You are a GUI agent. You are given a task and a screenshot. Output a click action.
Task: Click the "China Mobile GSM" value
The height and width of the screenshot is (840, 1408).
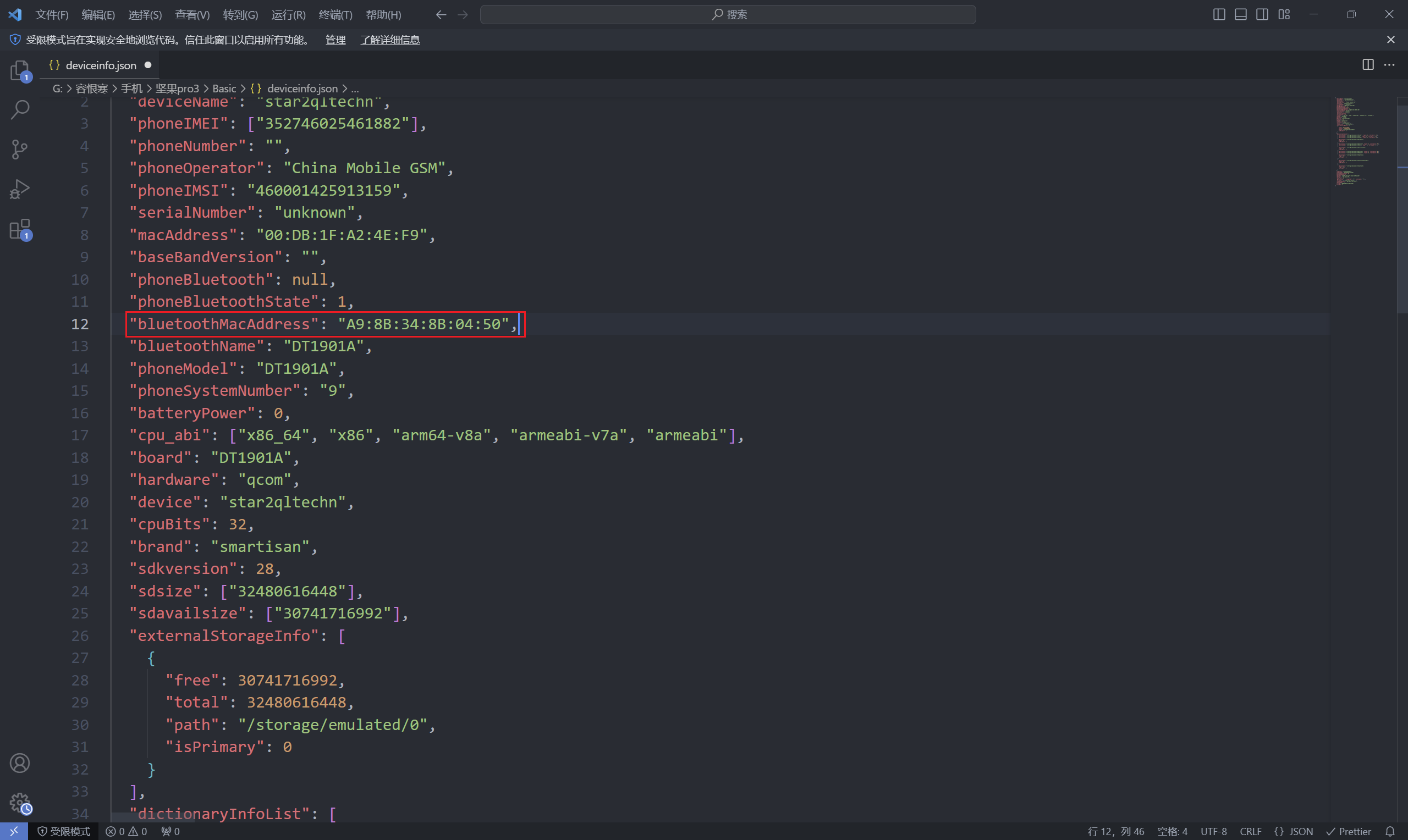[x=365, y=168]
